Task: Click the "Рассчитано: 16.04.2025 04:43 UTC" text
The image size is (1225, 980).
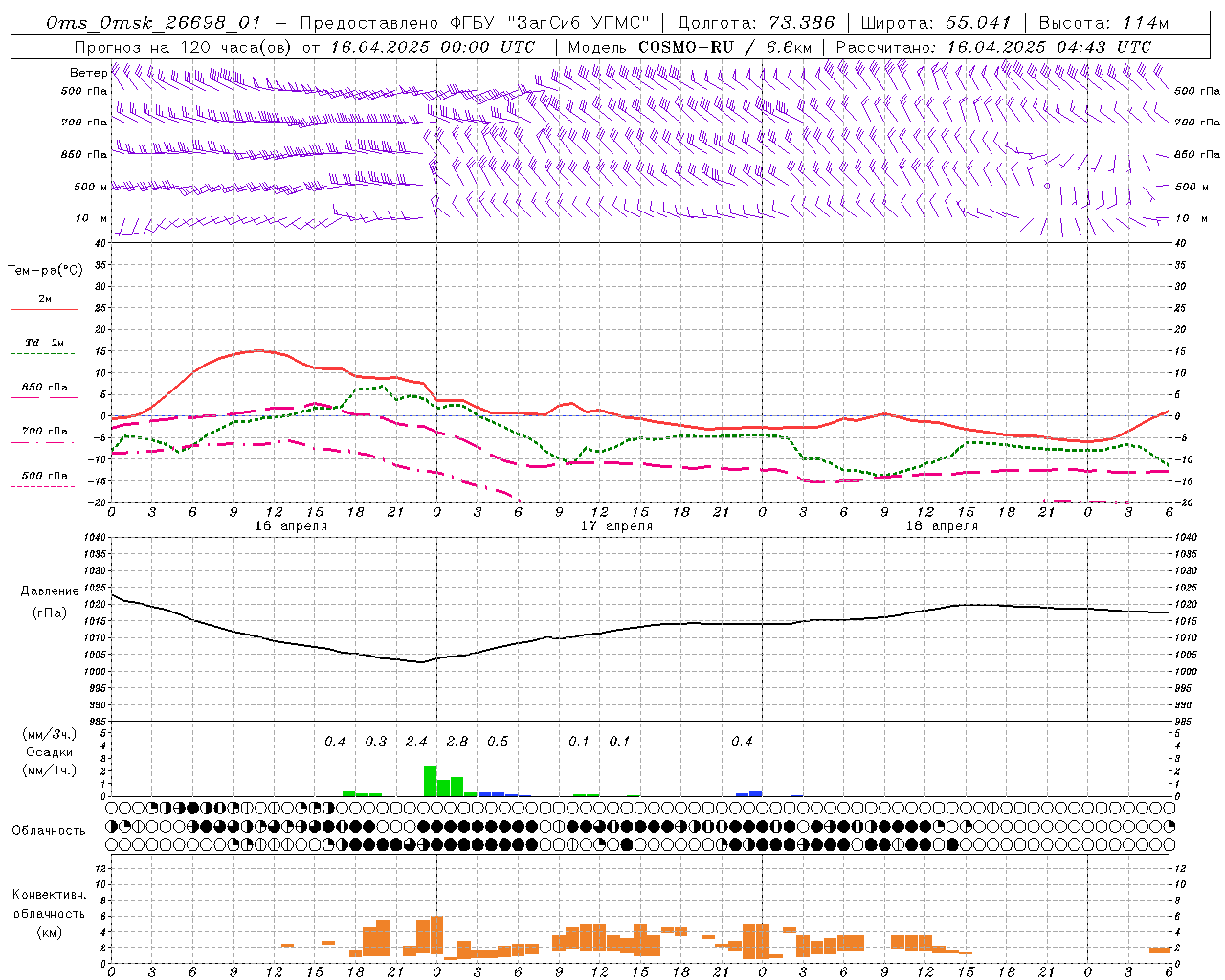Action: [x=993, y=47]
